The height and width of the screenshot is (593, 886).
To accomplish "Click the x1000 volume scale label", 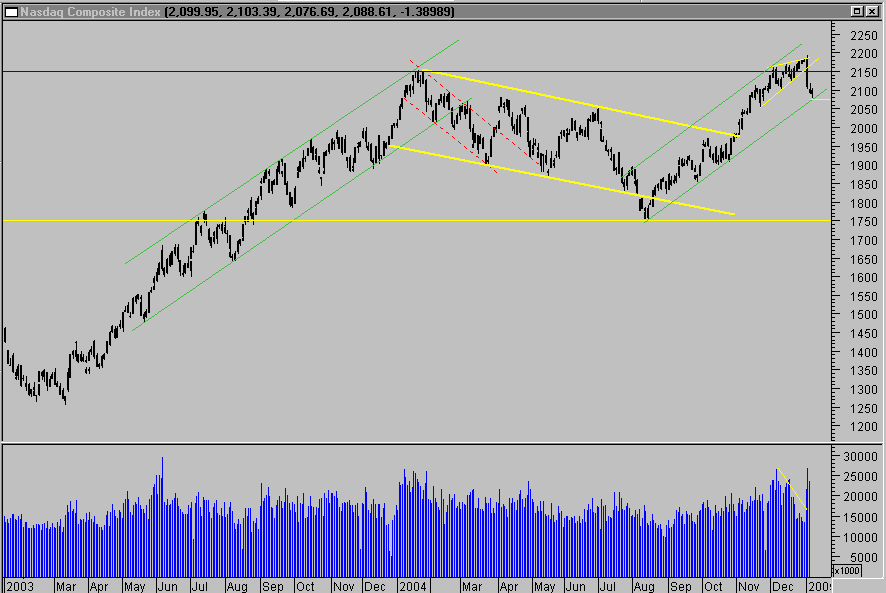I will 846,570.
